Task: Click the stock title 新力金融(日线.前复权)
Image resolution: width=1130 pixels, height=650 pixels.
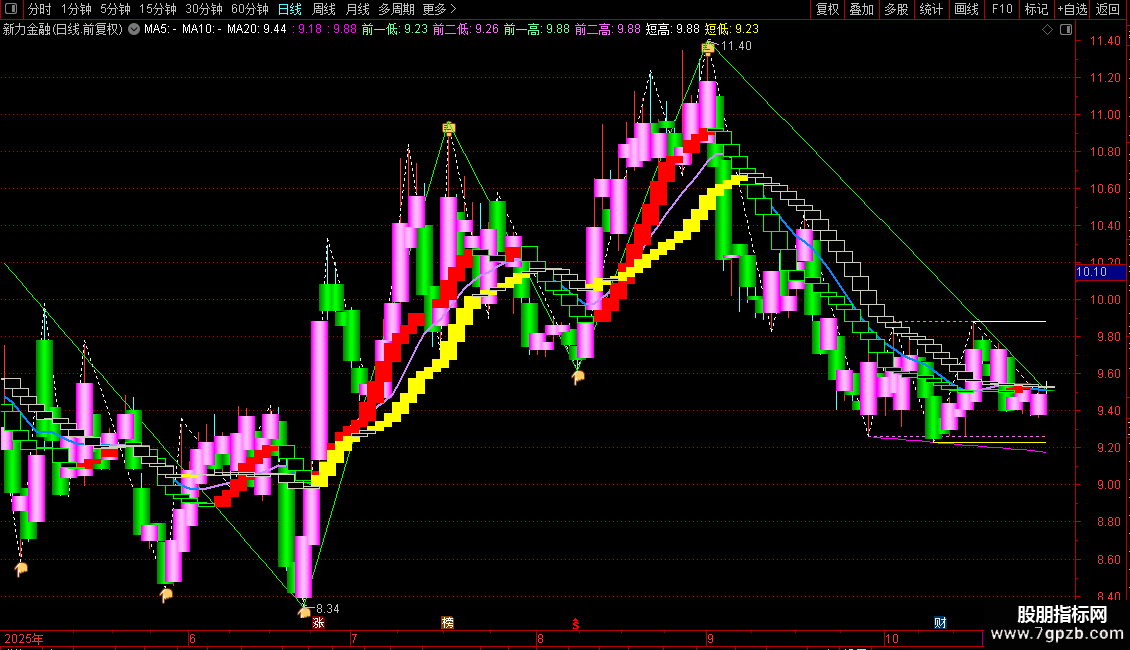Action: pyautogui.click(x=63, y=29)
